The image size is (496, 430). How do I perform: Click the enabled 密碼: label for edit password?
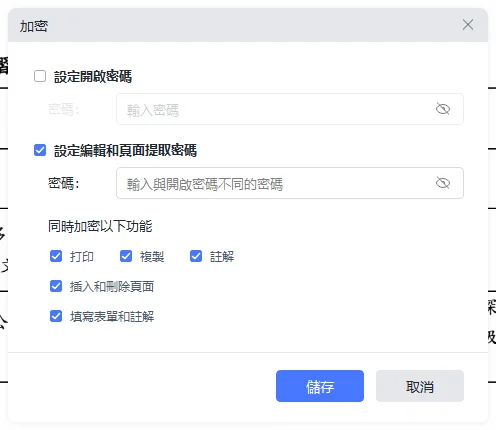(64, 183)
